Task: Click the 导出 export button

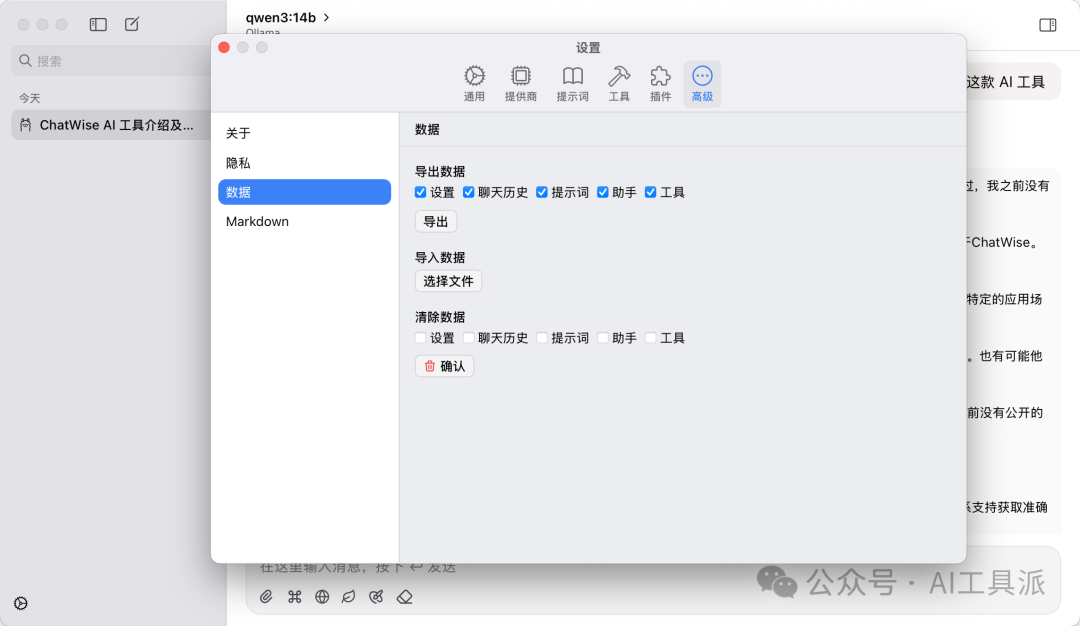Action: [435, 222]
